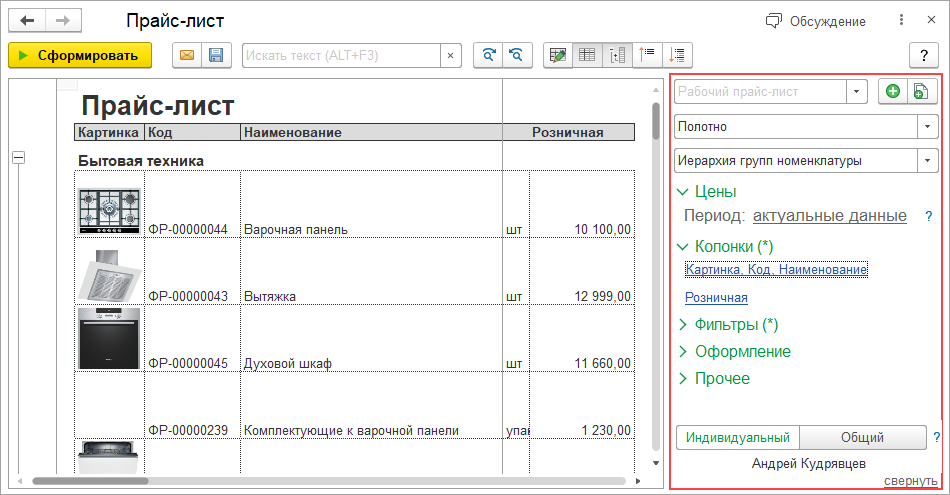Screen dimensions: 950x495
Task: Toggle table grid display icon
Action: [x=587, y=56]
